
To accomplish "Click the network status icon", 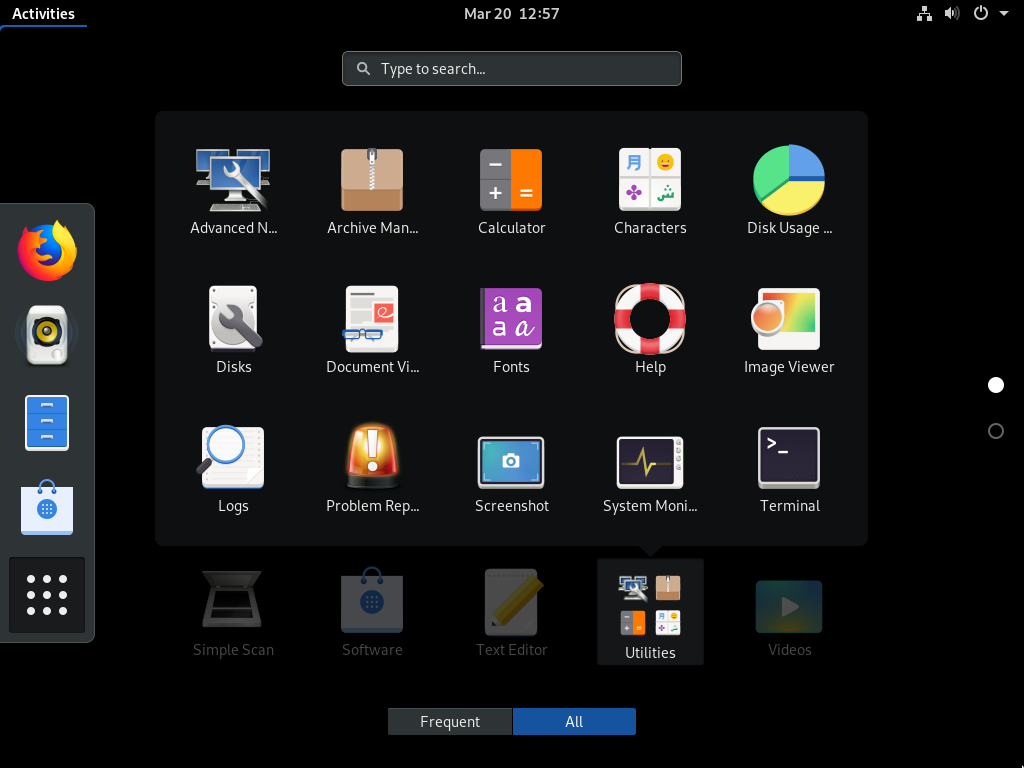I will [924, 14].
